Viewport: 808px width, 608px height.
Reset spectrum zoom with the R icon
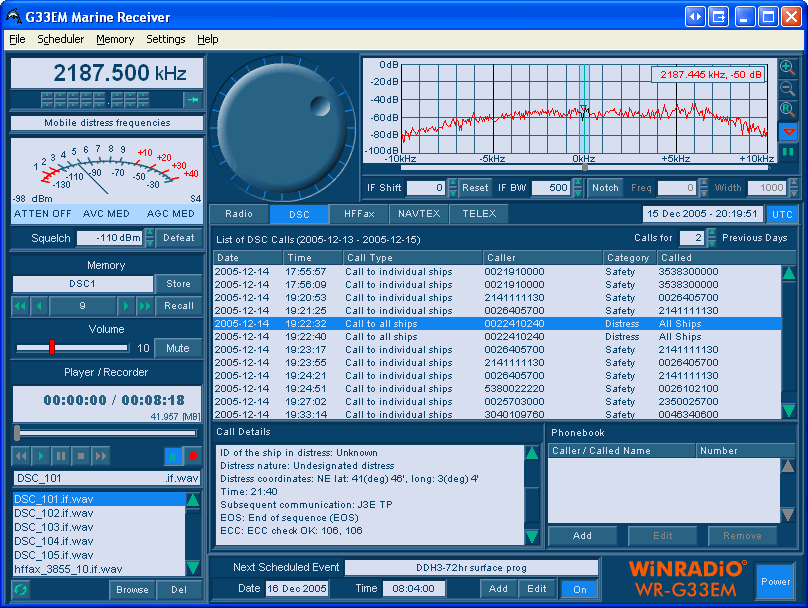788,106
